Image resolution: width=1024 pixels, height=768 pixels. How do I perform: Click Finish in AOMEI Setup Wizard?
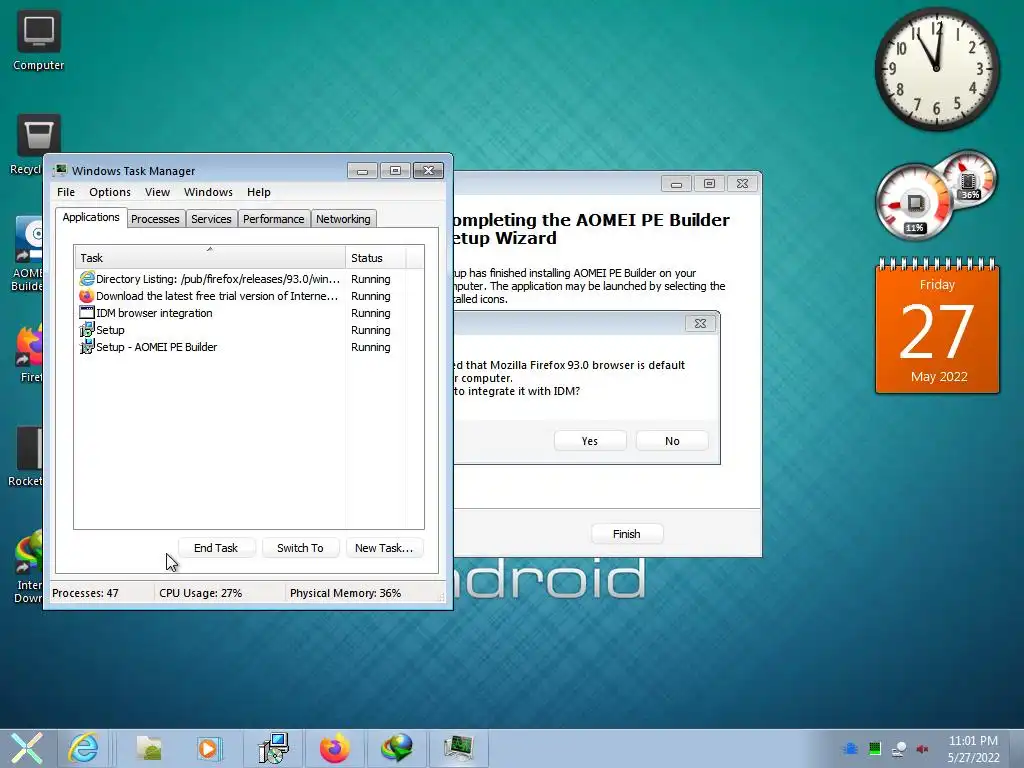(627, 534)
